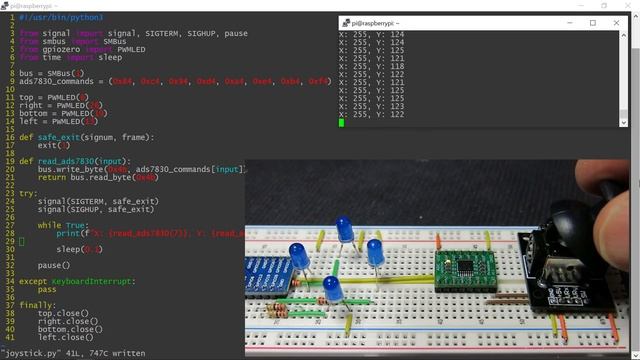Screen dimensions: 640x360
Task: Click 'pass' on line 35
Action: 47,289
